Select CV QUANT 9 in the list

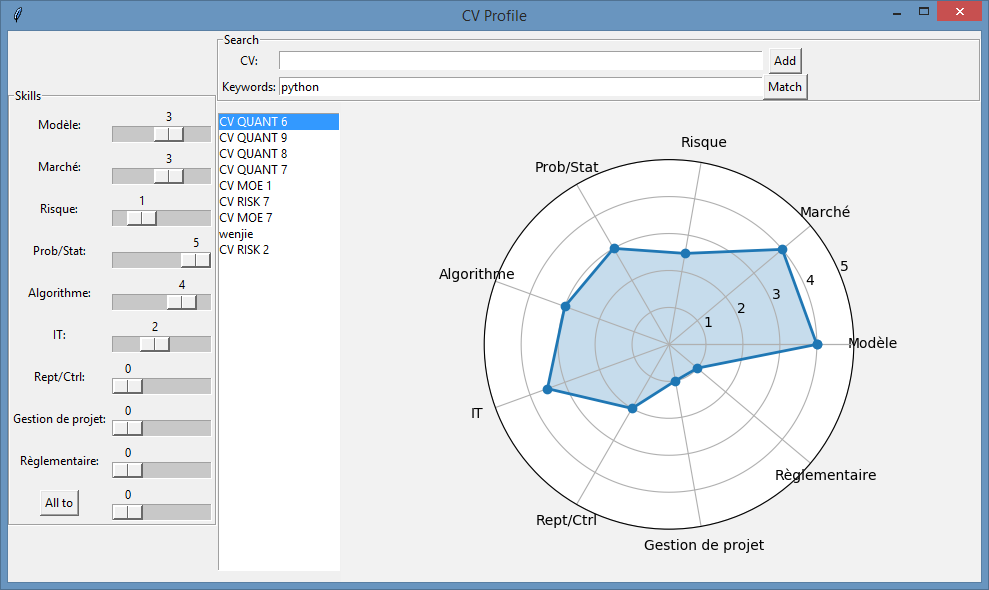[x=253, y=138]
